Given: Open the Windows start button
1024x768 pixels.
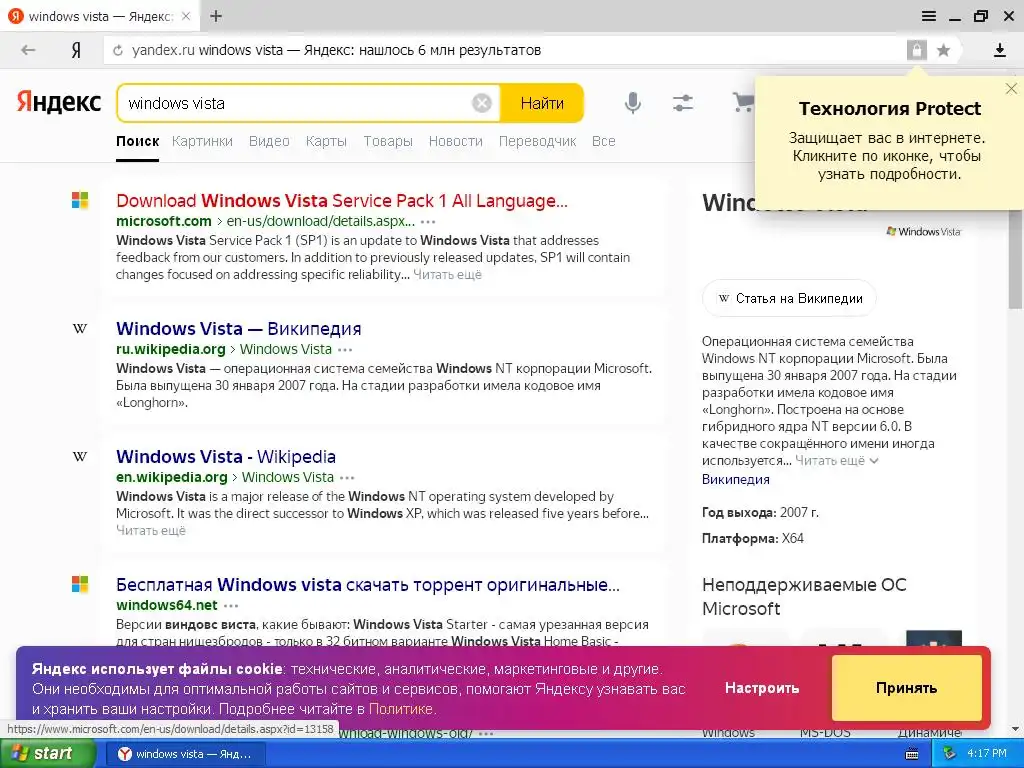Looking at the screenshot, I should (47, 754).
